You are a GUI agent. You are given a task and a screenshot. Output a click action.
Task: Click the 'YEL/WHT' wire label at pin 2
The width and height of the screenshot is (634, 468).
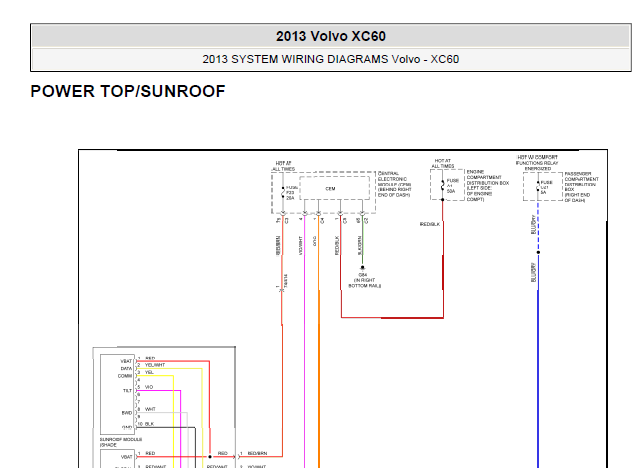click(x=155, y=365)
